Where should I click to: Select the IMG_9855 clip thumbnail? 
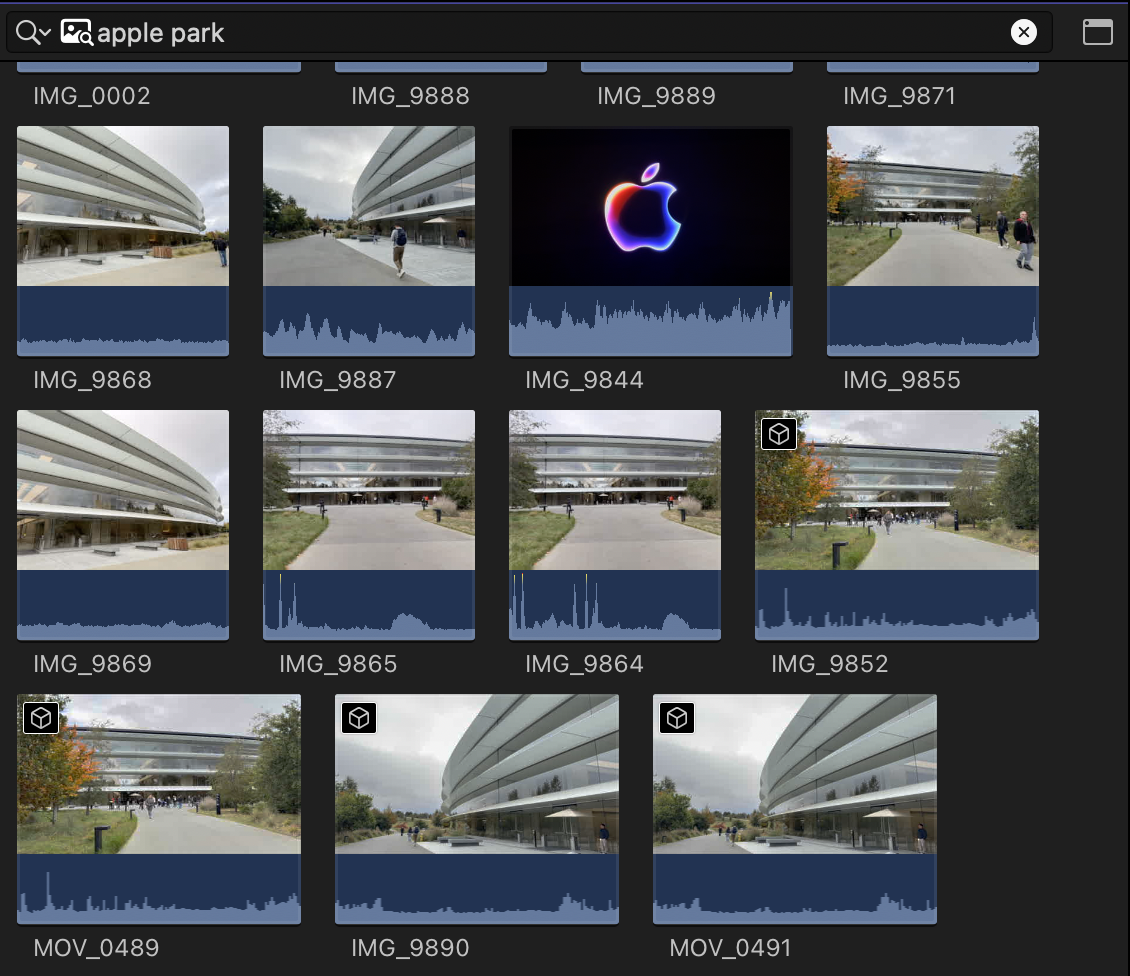click(933, 206)
